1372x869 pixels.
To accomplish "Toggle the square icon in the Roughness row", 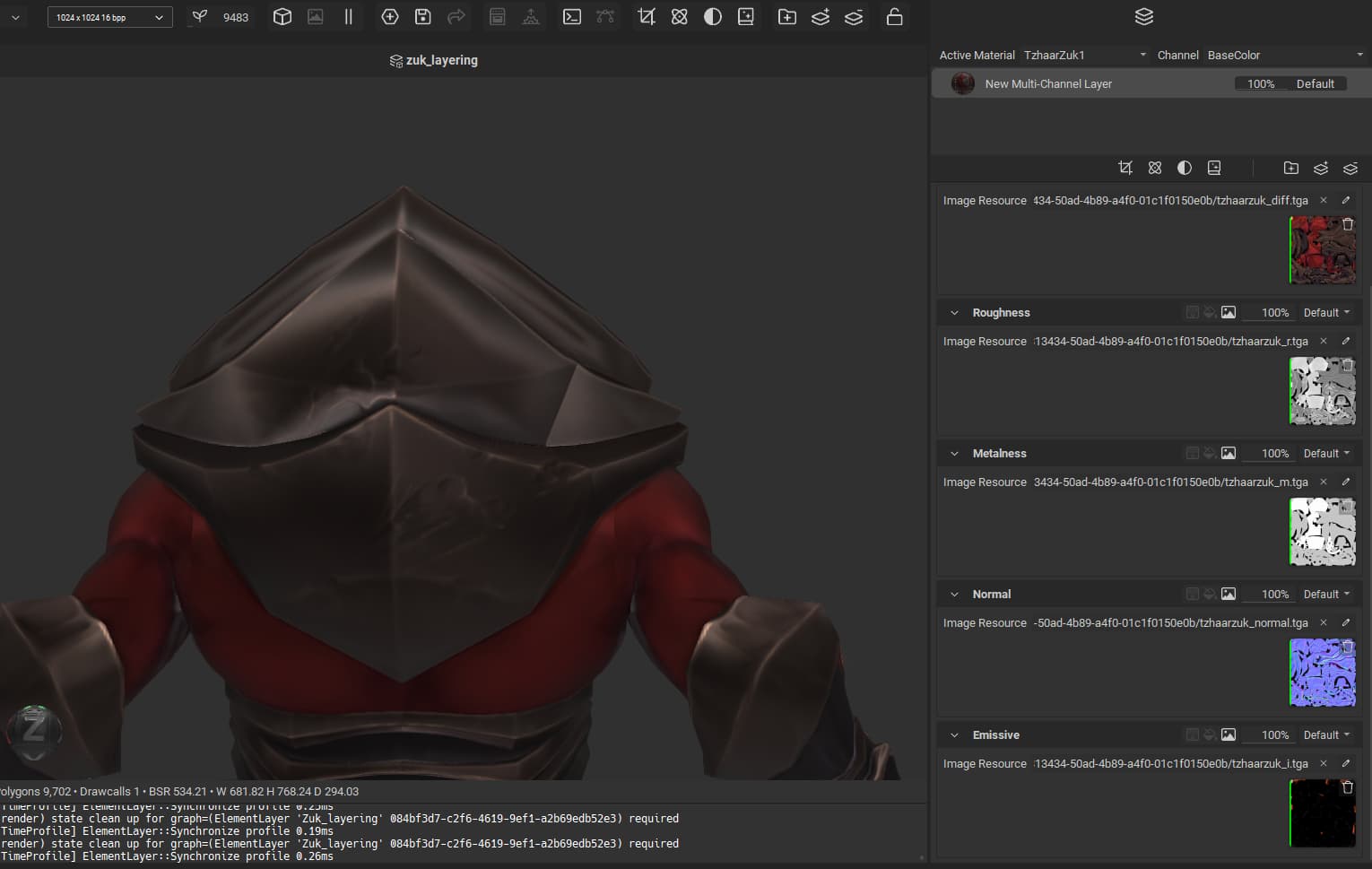I will [1193, 312].
